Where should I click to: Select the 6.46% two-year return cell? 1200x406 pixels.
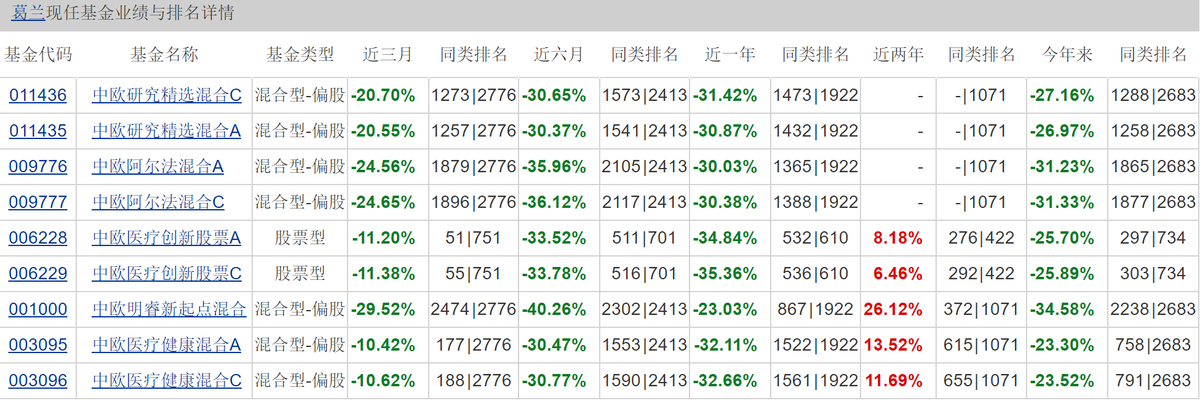point(898,274)
